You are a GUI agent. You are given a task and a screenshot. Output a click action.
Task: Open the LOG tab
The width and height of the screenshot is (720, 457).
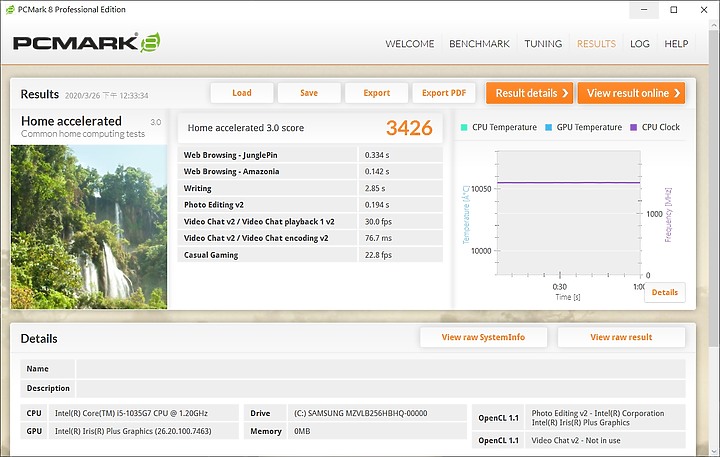[640, 44]
